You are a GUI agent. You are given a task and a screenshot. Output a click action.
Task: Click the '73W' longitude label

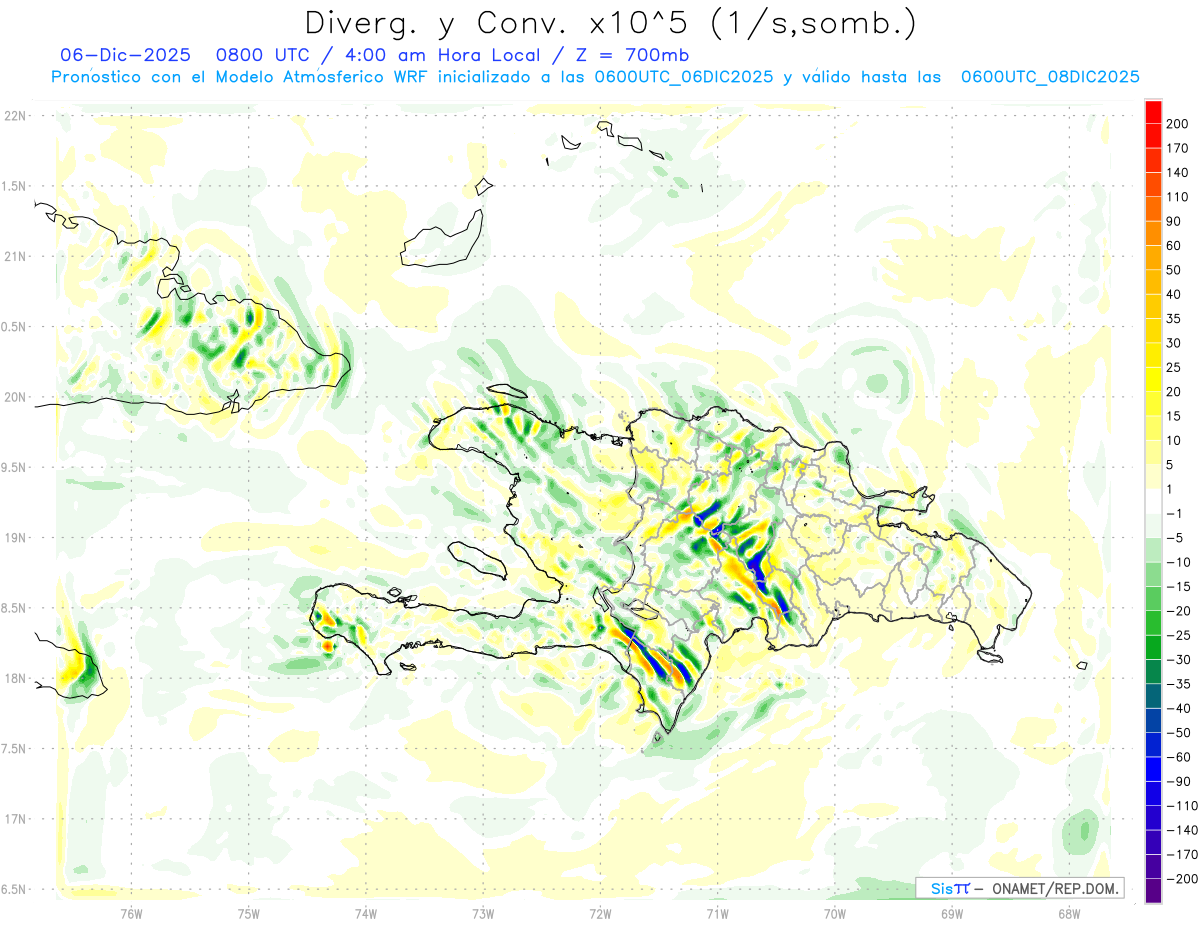click(483, 915)
